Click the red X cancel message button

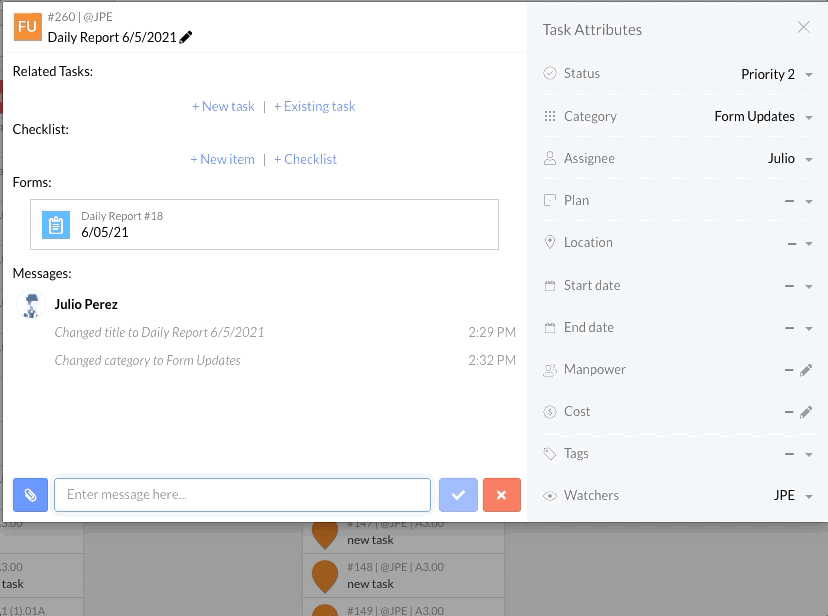click(x=501, y=494)
